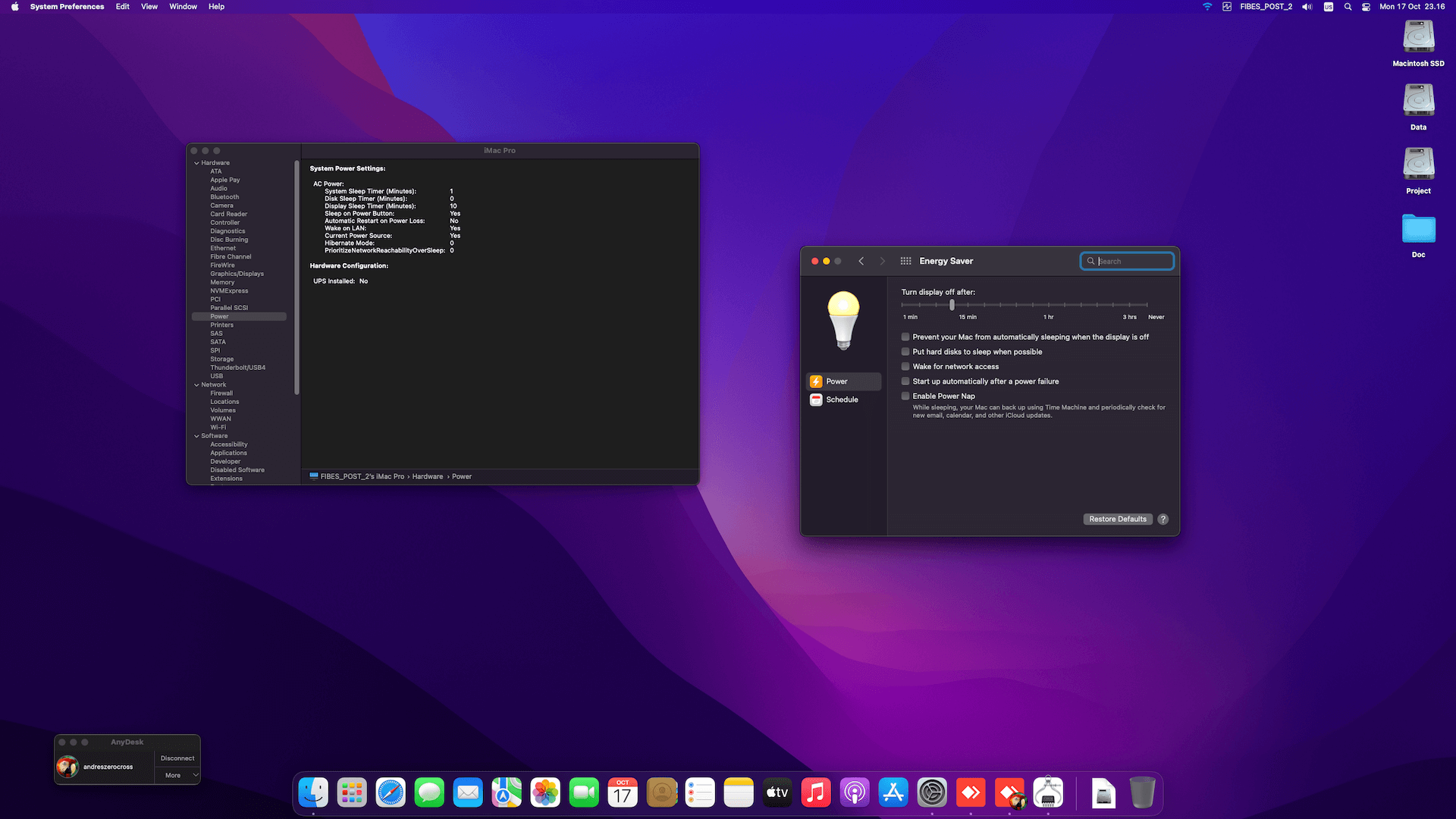Show all preferences grid icon

905,261
